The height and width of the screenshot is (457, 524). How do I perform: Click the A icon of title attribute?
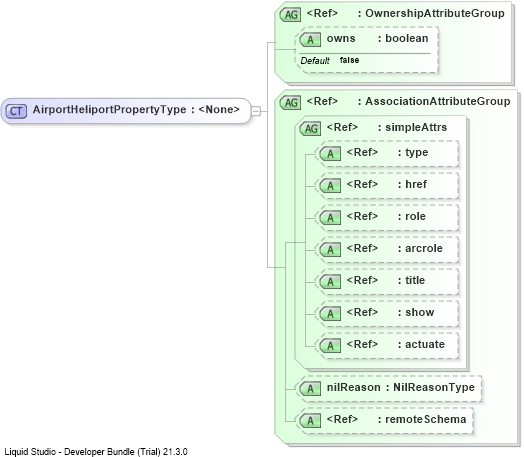pos(330,282)
